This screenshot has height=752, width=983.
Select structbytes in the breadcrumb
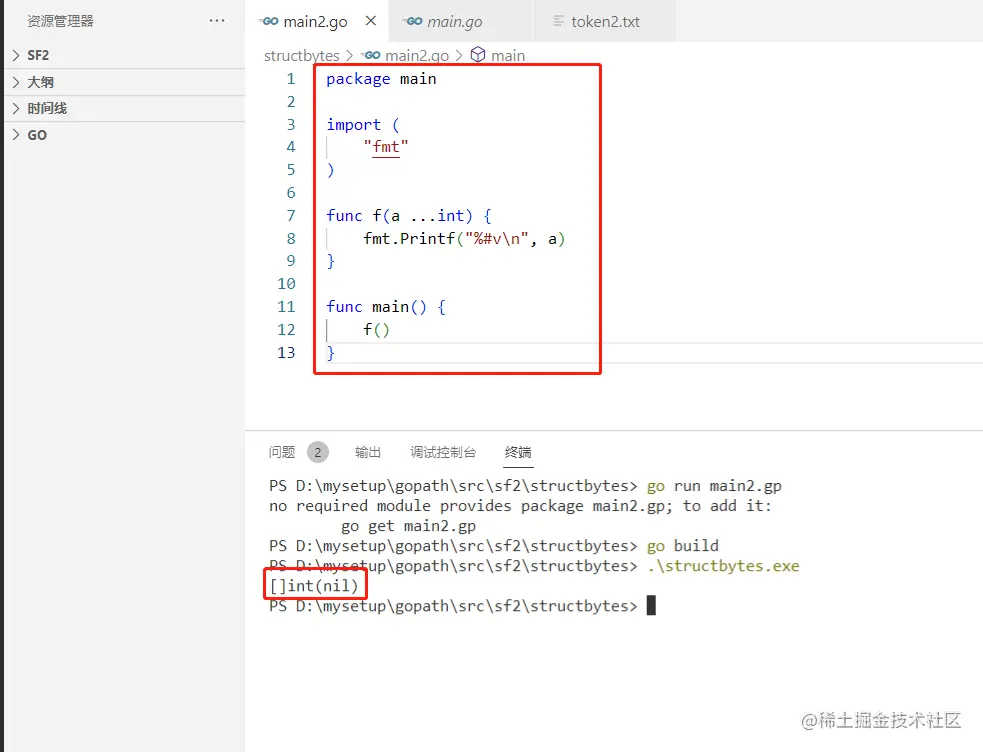coord(302,56)
